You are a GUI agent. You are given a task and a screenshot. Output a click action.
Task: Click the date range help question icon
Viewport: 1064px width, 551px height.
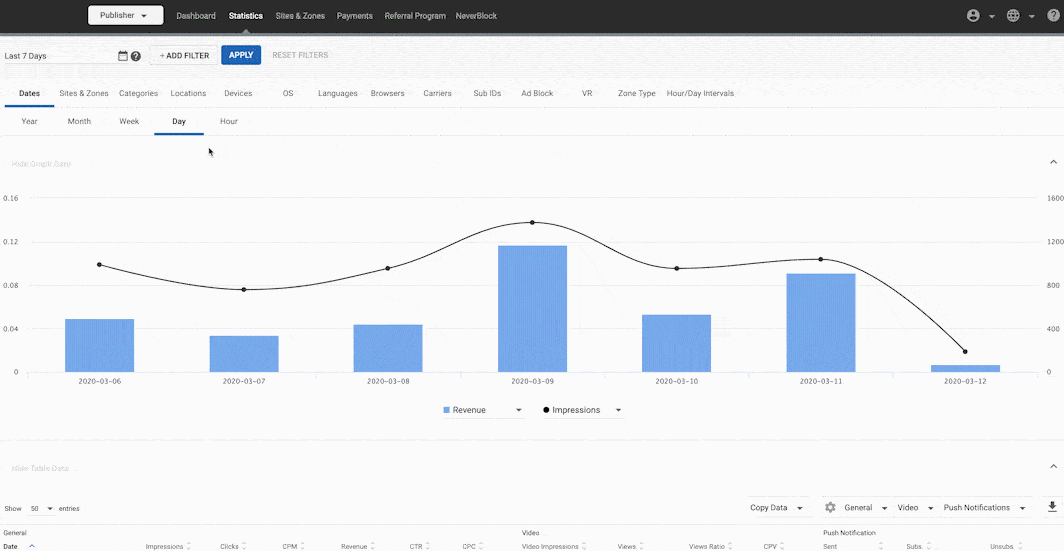click(136, 56)
